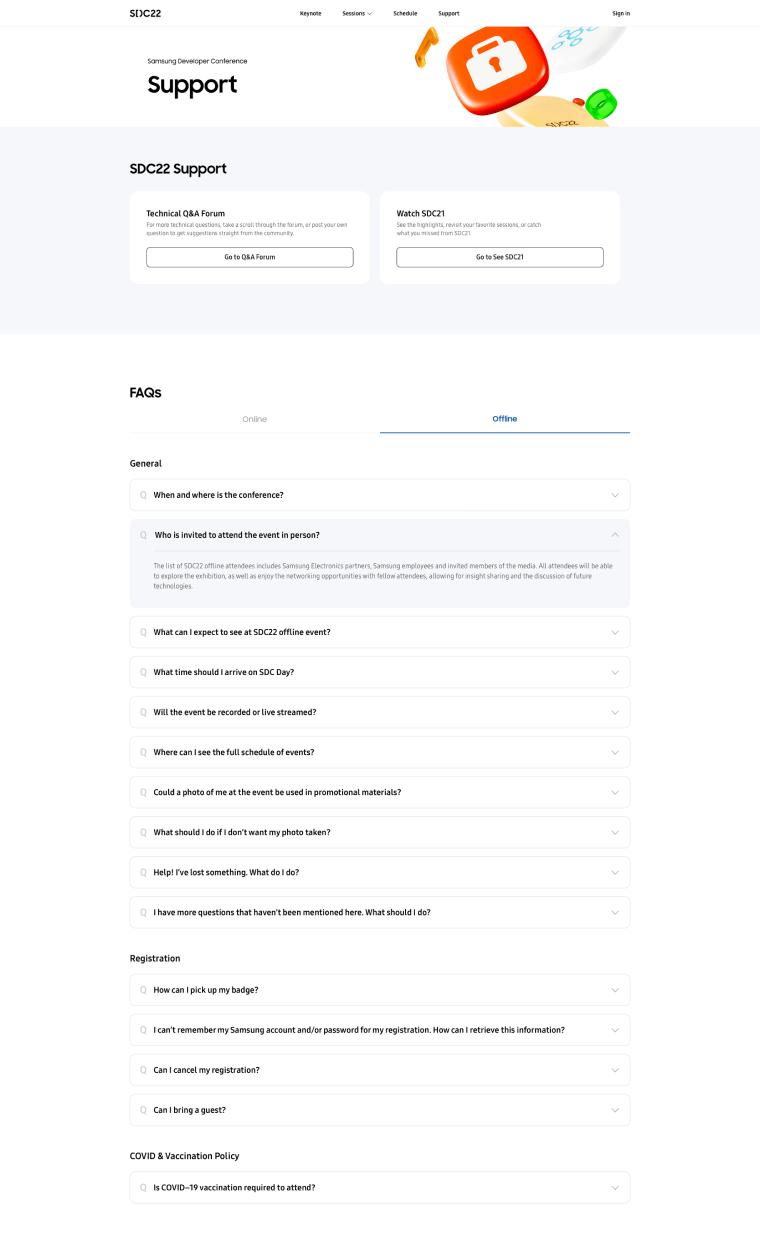Select the Offline FAQs tab
This screenshot has width=760, height=1240.
click(505, 419)
